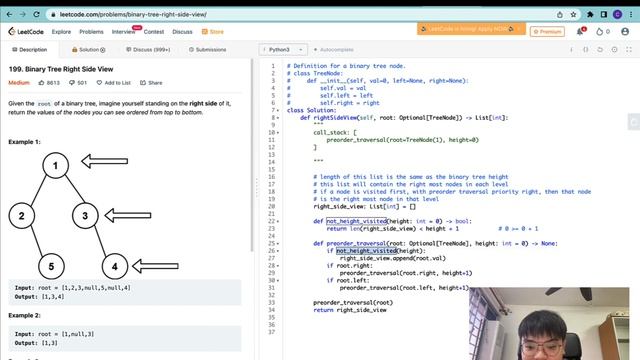Toggle the browser side panel icon
This screenshot has width=640, height=360.
[x=604, y=14]
